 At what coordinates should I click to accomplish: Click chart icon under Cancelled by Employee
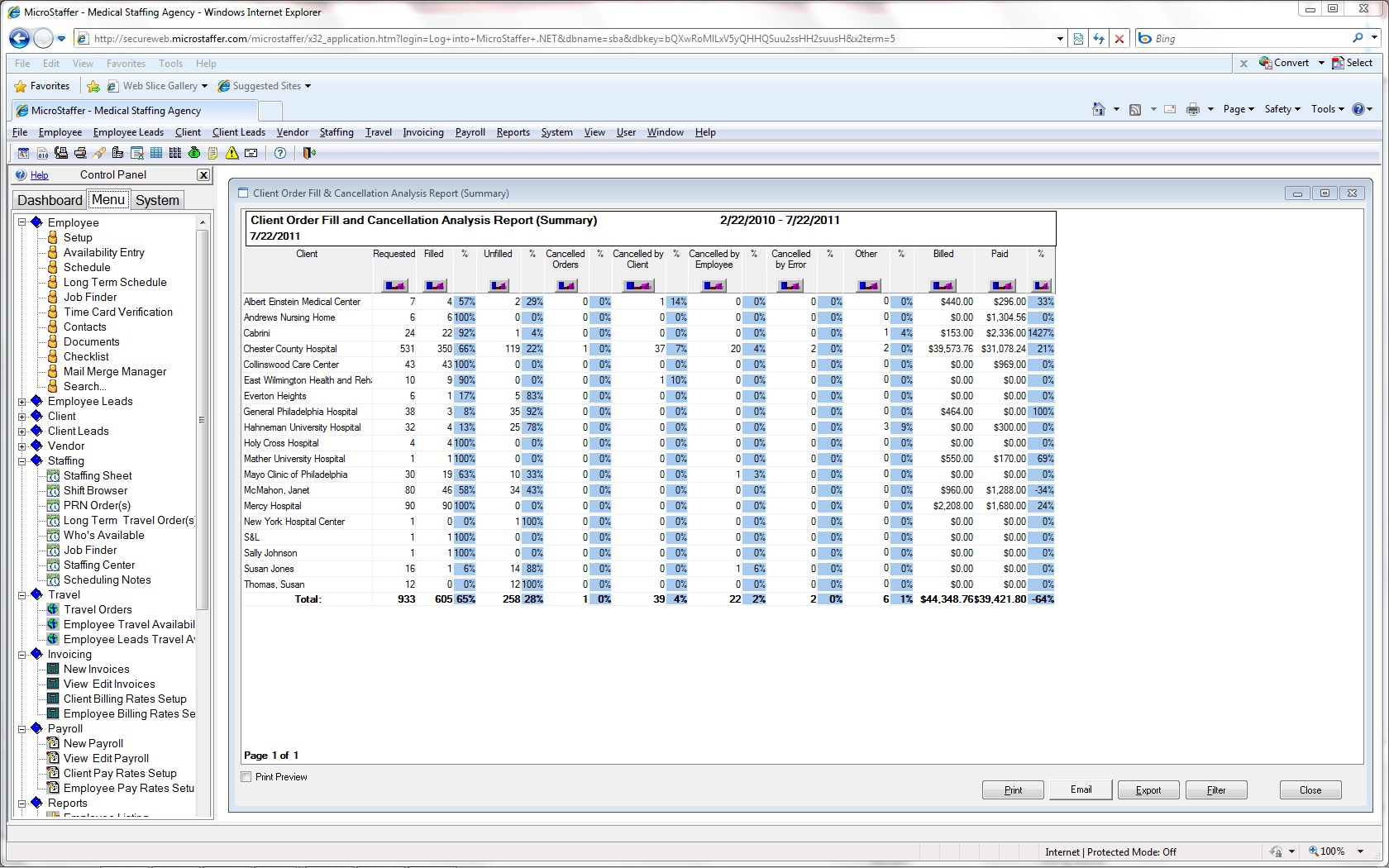[714, 285]
